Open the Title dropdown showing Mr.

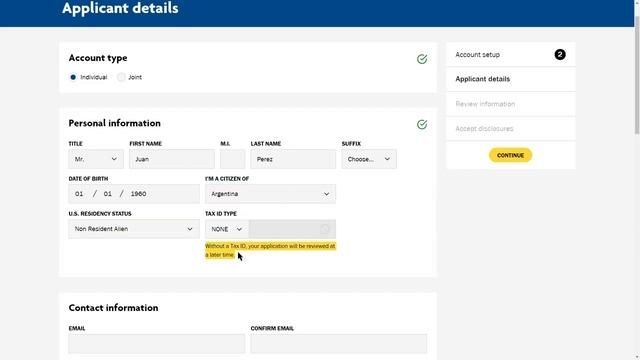pos(96,159)
